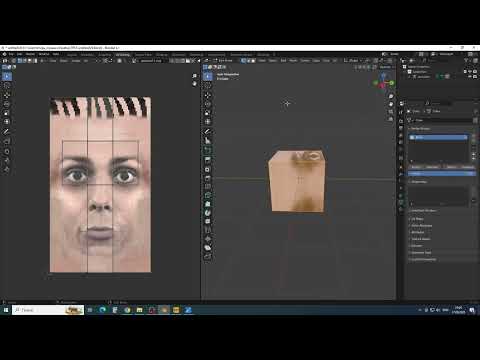Click the Deselect vertex group button
The width and height of the screenshot is (480, 360).
click(467, 167)
